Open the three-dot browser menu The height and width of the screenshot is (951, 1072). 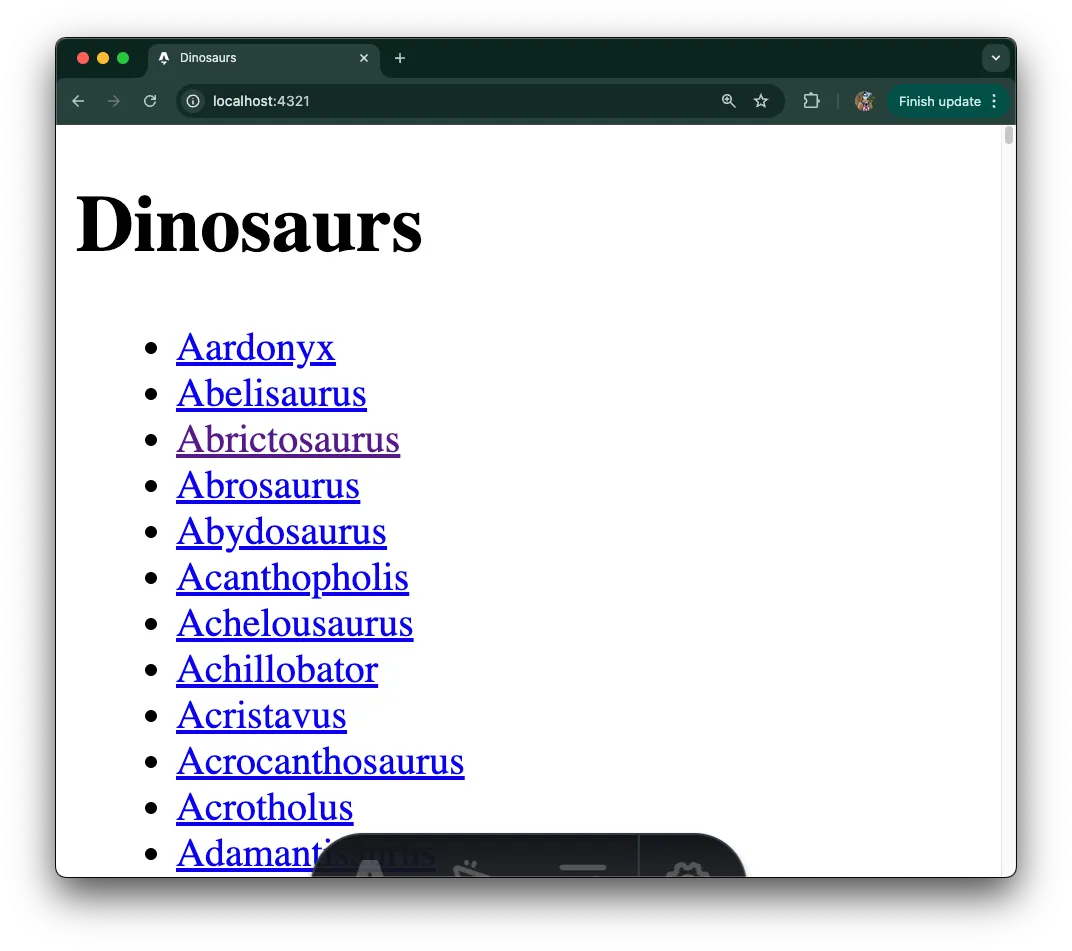point(994,101)
